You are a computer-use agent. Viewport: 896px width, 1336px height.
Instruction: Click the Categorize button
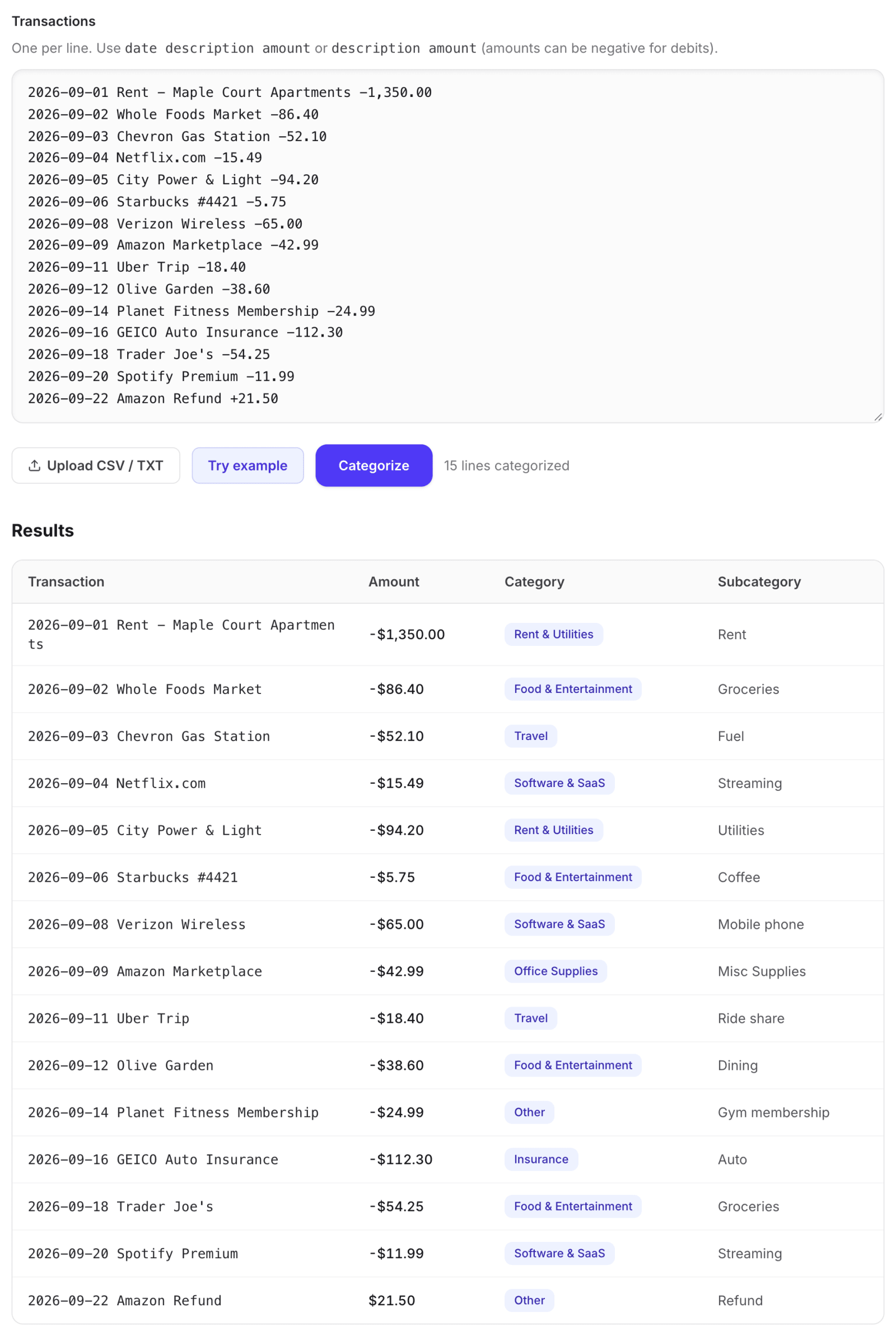374,465
